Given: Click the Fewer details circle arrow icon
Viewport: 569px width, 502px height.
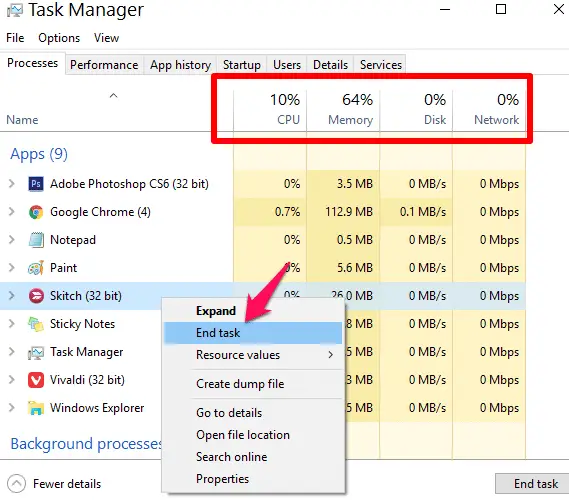Looking at the screenshot, I should (16, 483).
